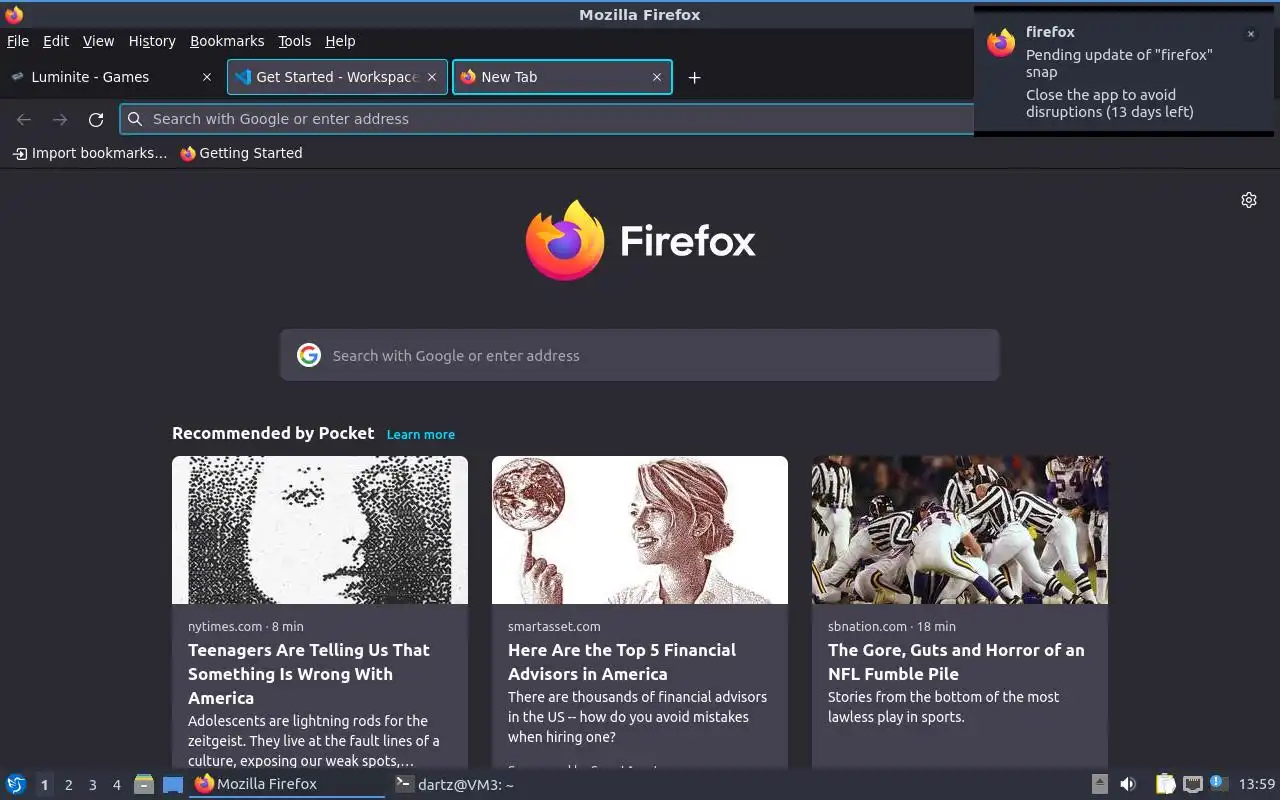The height and width of the screenshot is (800, 1280).
Task: Reload the current page
Action: tap(96, 119)
